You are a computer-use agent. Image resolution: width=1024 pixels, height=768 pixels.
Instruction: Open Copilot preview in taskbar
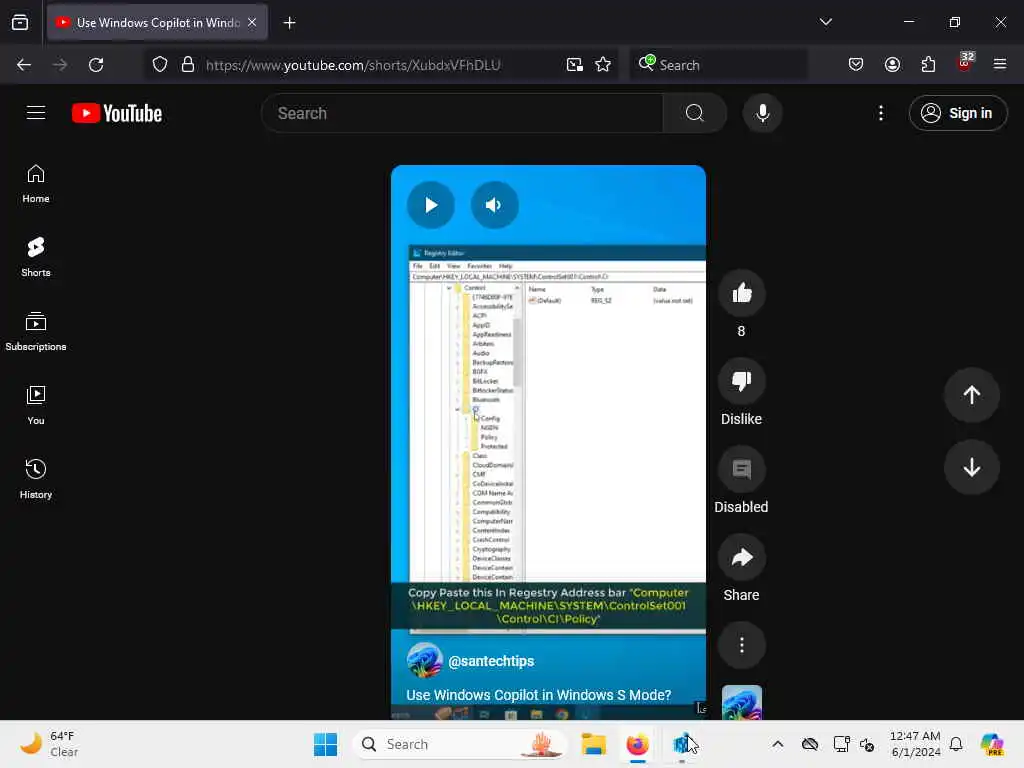[992, 744]
